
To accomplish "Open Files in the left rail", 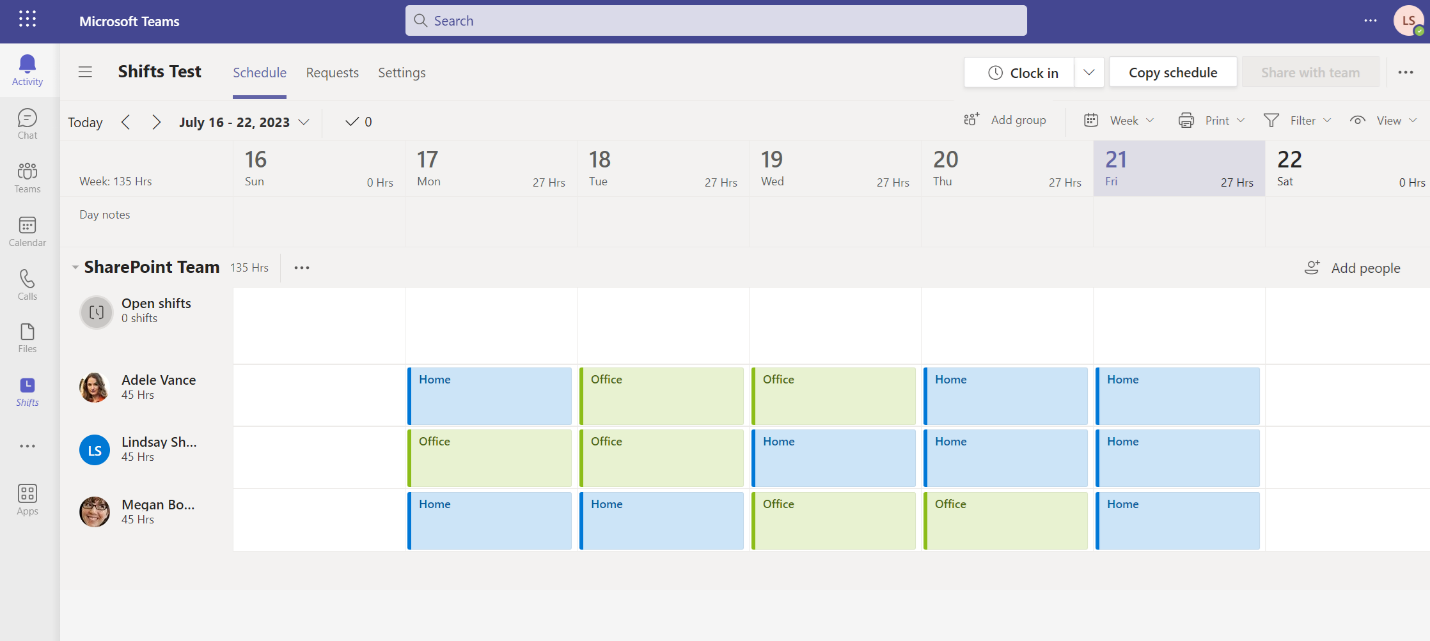I will 27,338.
